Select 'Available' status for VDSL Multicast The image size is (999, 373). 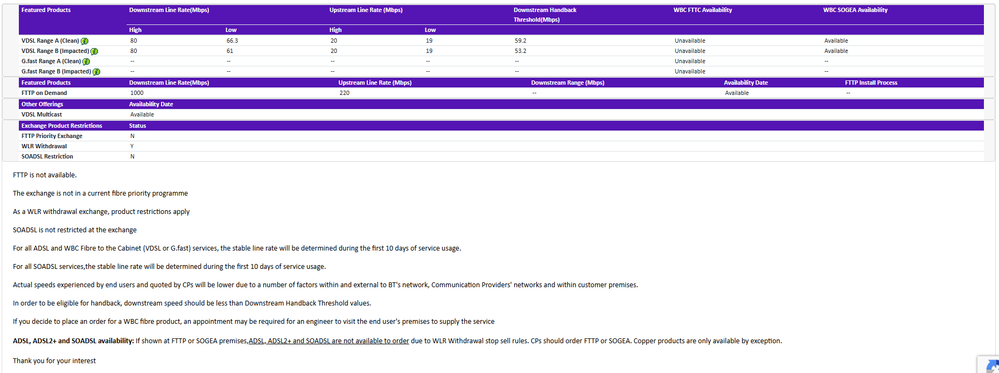point(141,114)
